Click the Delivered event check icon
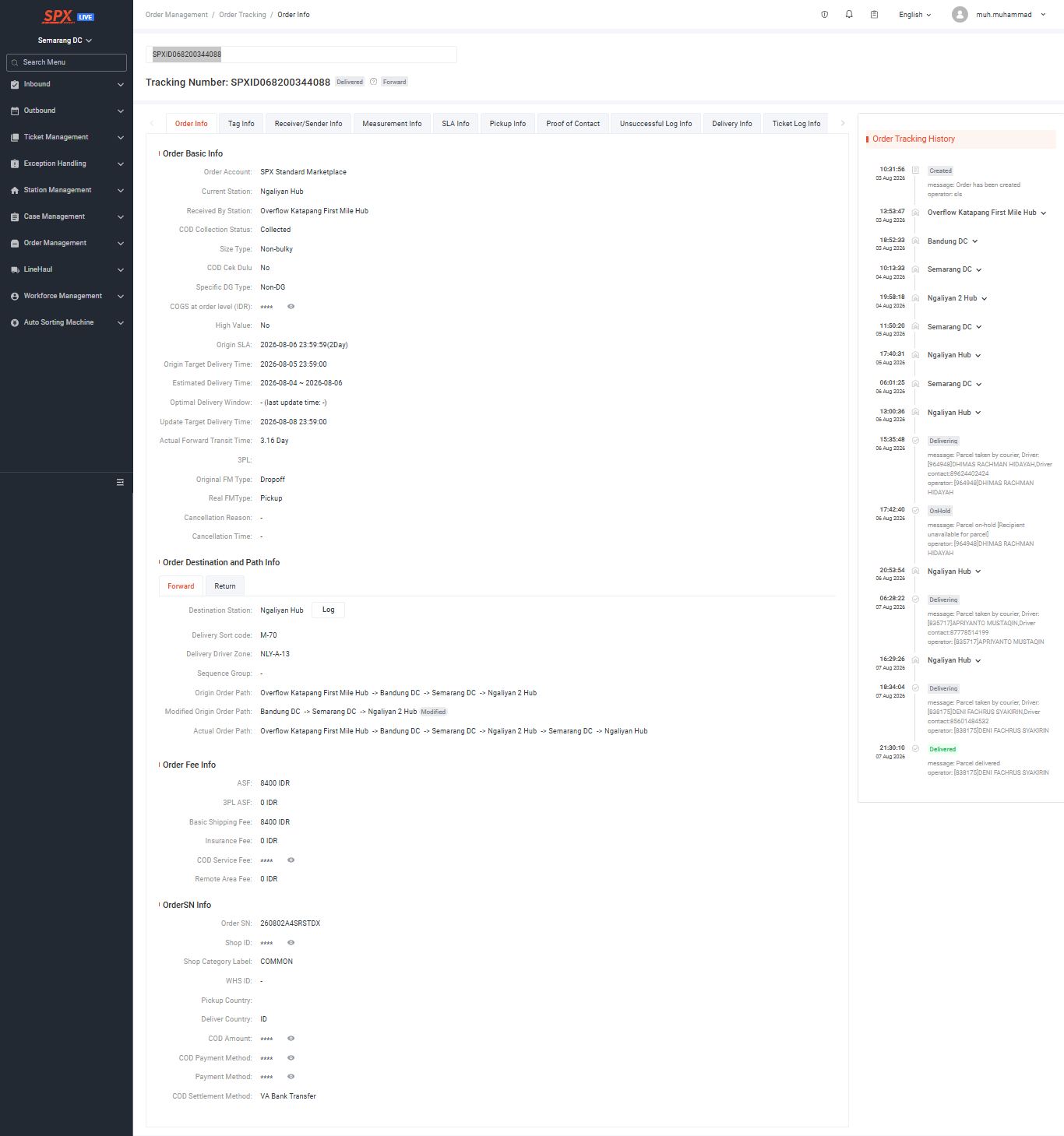This screenshot has height=1136, width=1064. (x=915, y=748)
